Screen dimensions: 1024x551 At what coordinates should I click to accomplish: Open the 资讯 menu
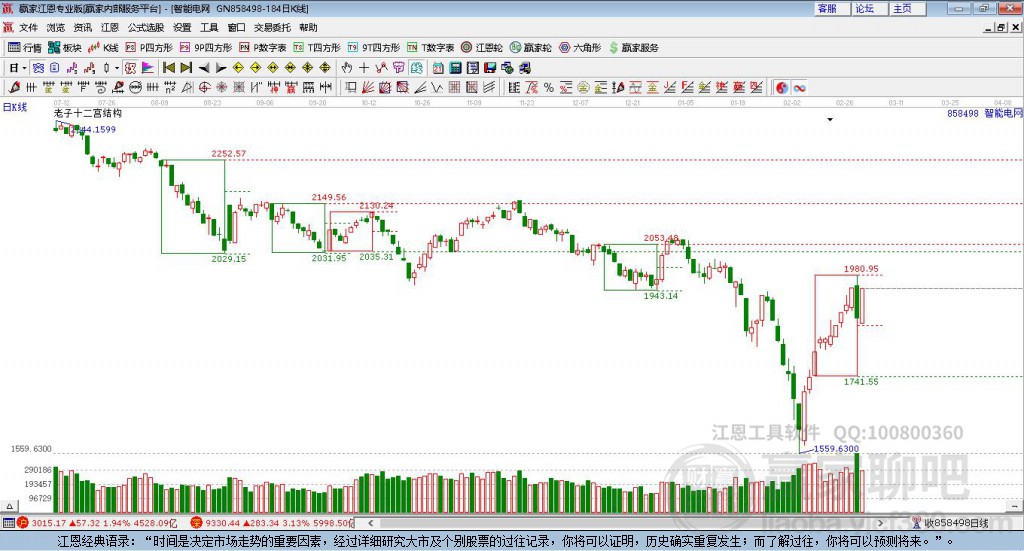click(82, 27)
